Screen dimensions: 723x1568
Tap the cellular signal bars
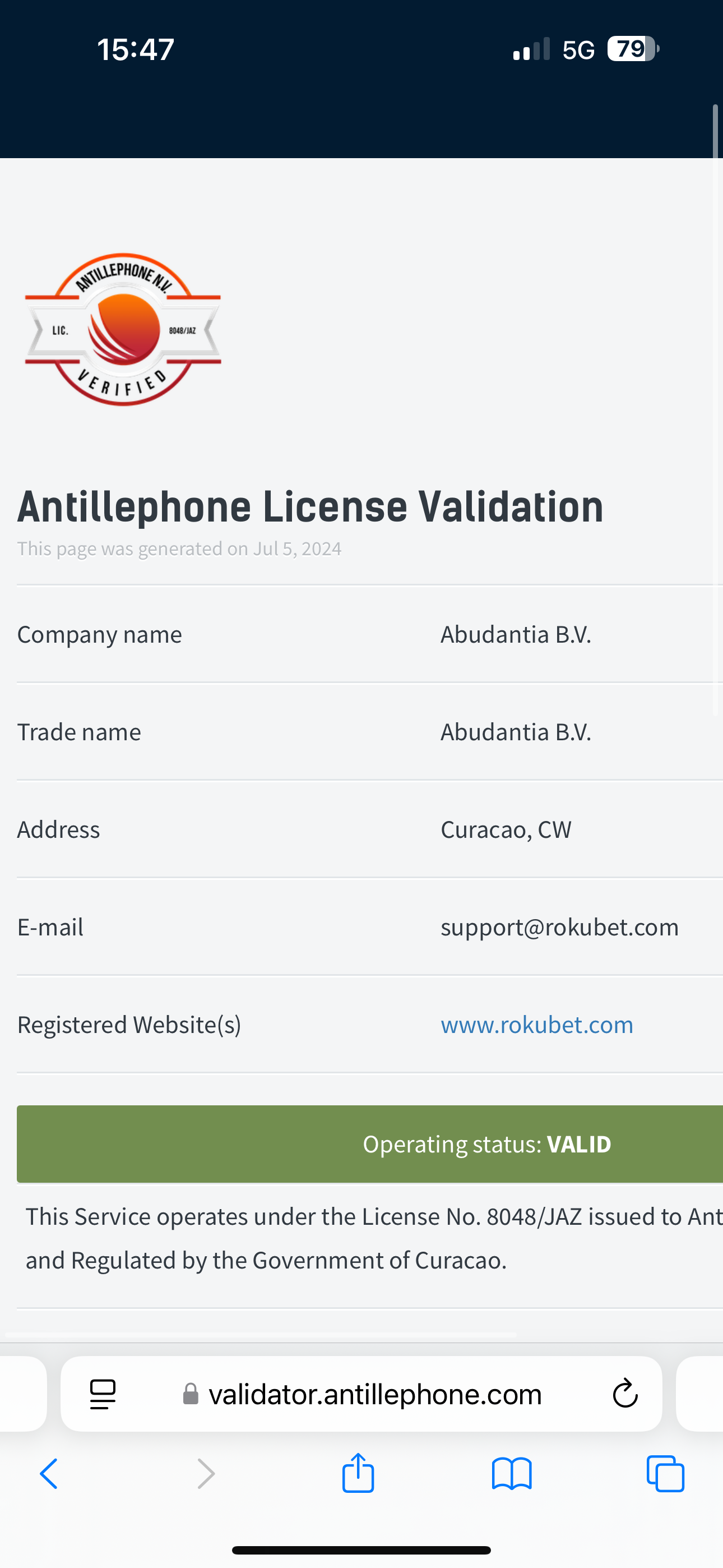[531, 49]
